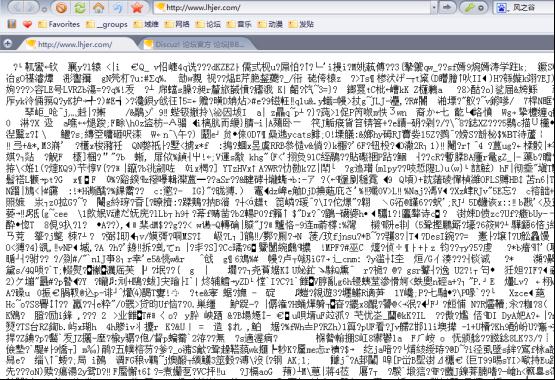Open the 音乐 bookmark folder
This screenshot has width=555, height=380.
click(x=239, y=24)
